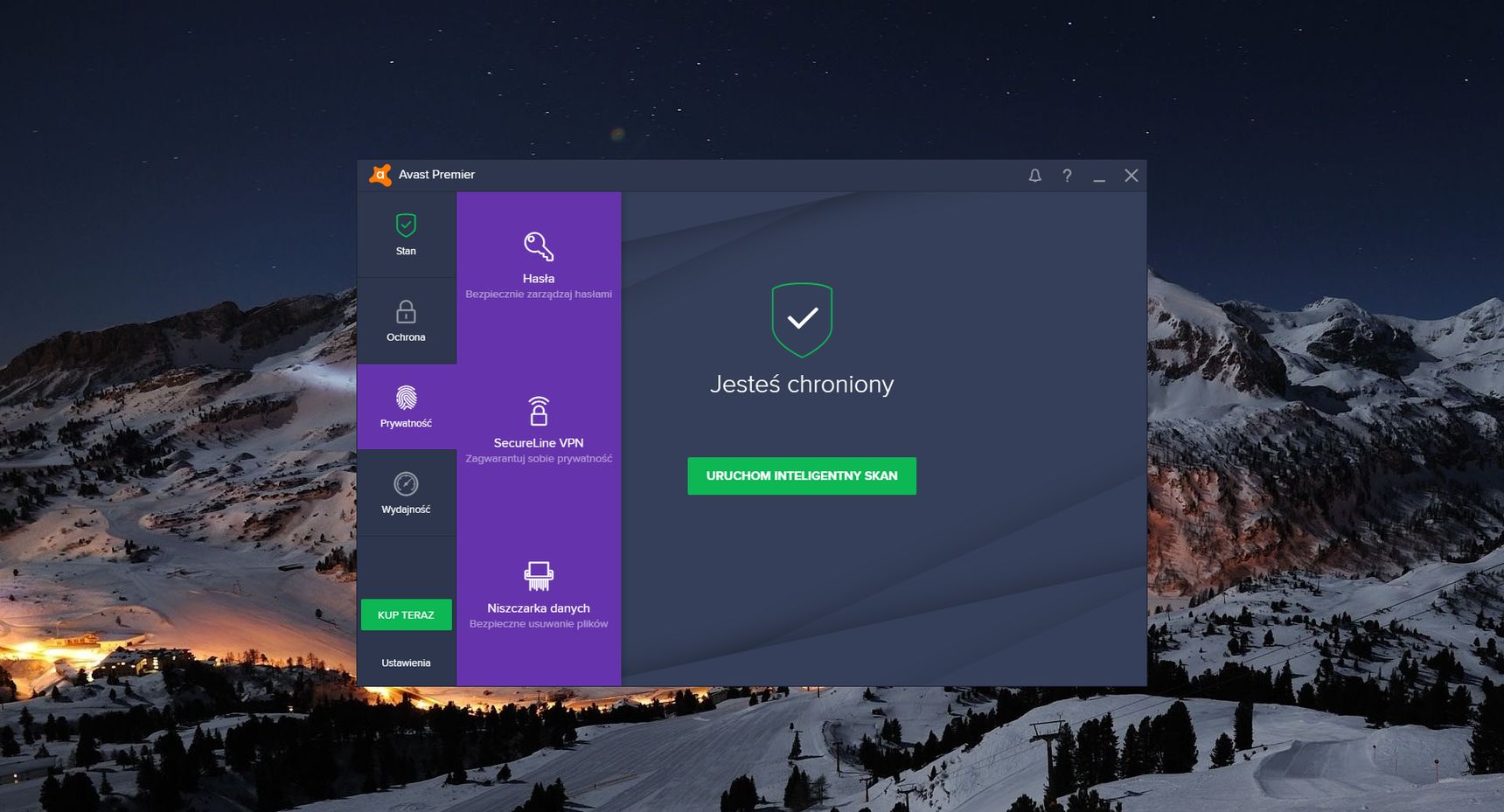Open the Stan shield section

pos(406,234)
